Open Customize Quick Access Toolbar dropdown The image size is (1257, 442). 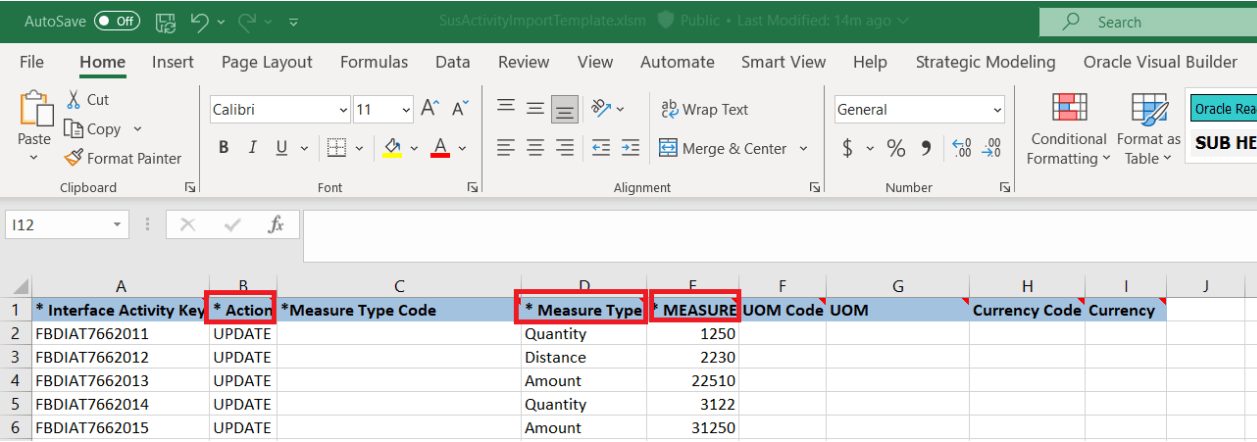[293, 21]
